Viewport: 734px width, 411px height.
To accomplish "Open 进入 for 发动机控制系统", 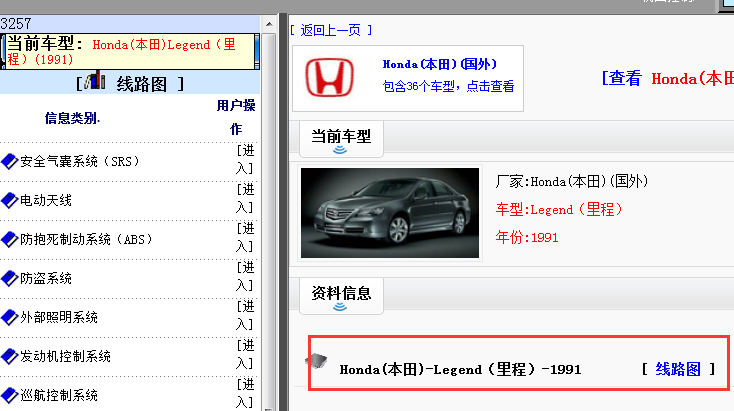I will tap(245, 354).
